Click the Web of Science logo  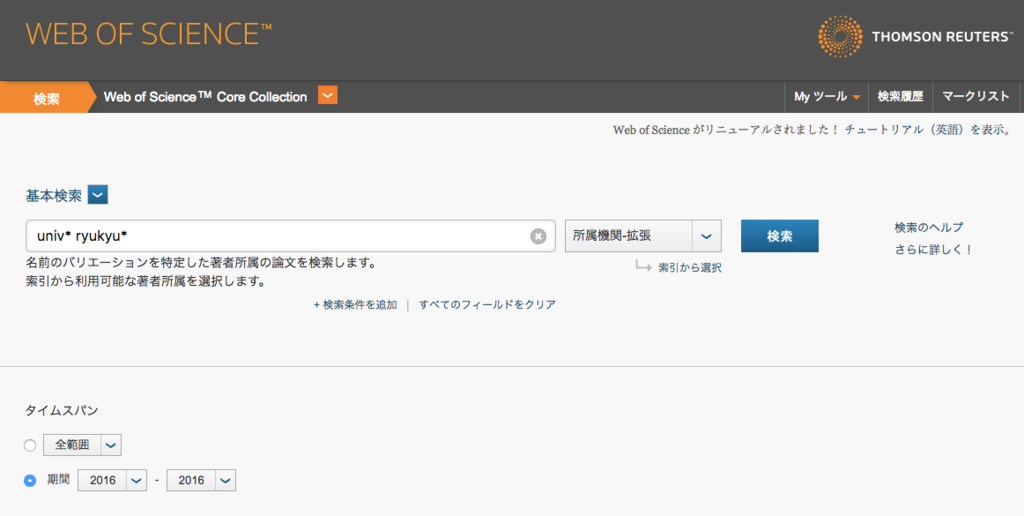click(149, 34)
